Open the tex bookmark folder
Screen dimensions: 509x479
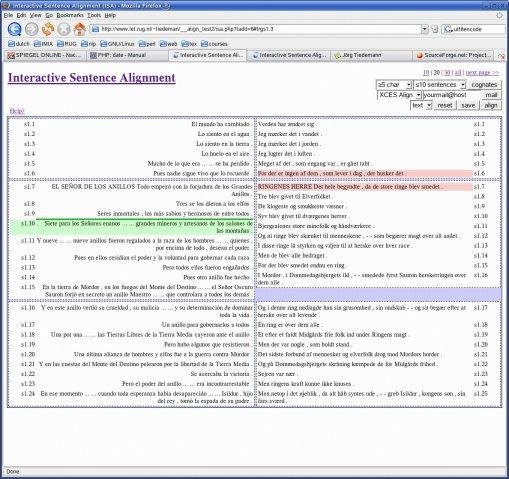pyautogui.click(x=189, y=44)
